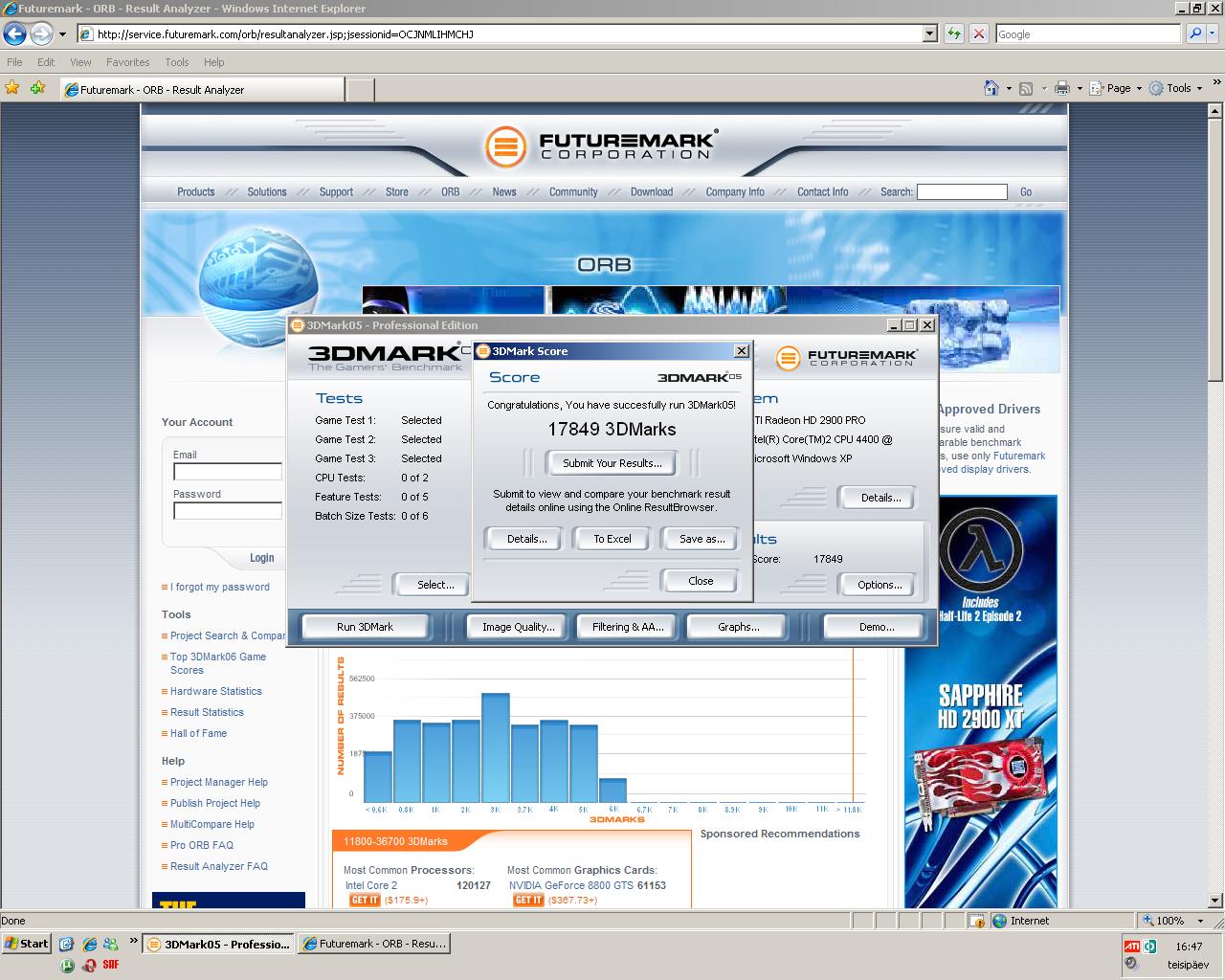Screen dimensions: 1225x980
Task: Click the Home page icon
Action: click(991, 88)
